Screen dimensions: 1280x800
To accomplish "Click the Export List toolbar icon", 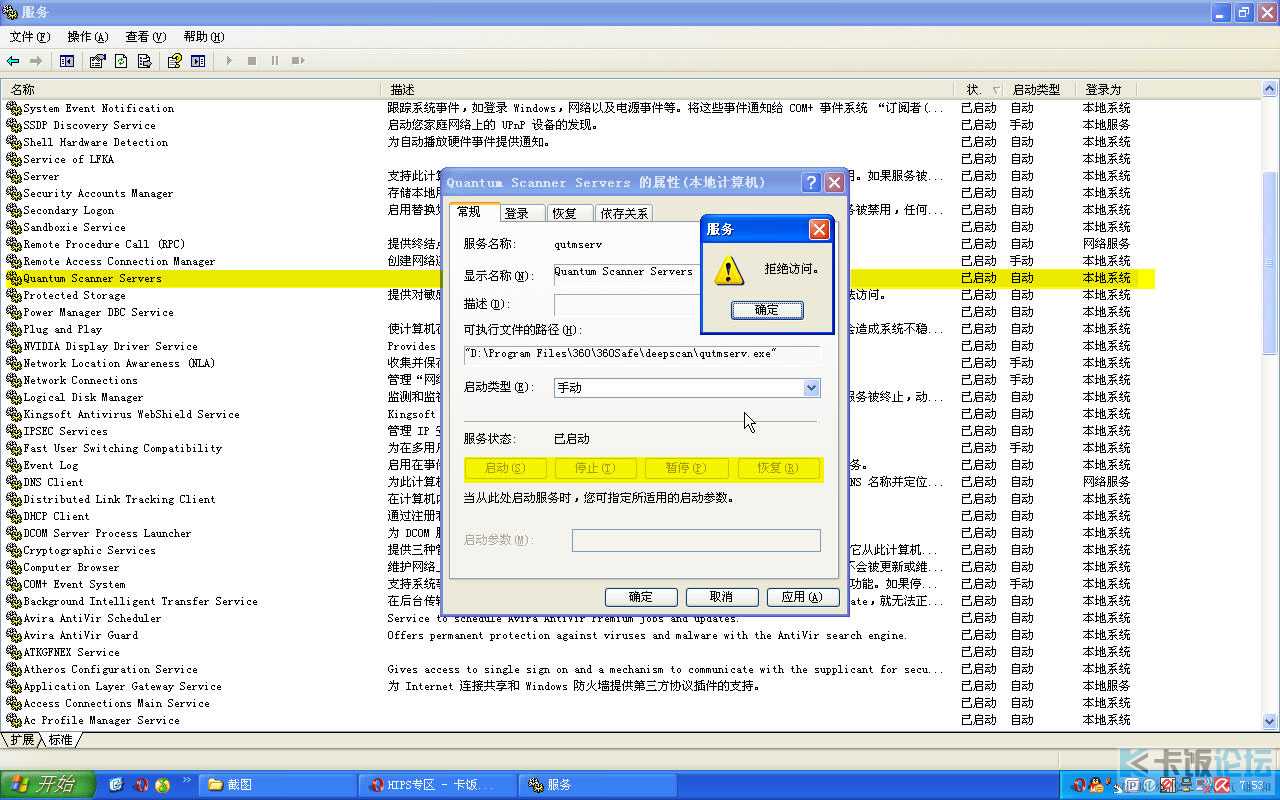I will (145, 61).
